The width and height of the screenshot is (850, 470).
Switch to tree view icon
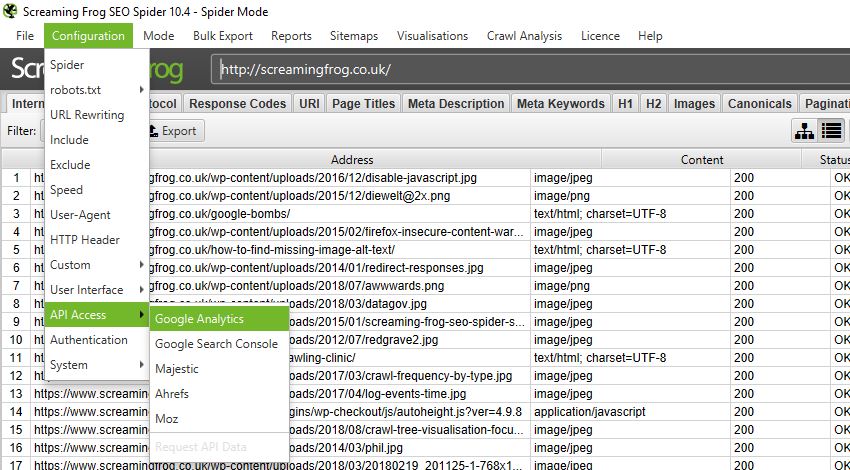803,131
